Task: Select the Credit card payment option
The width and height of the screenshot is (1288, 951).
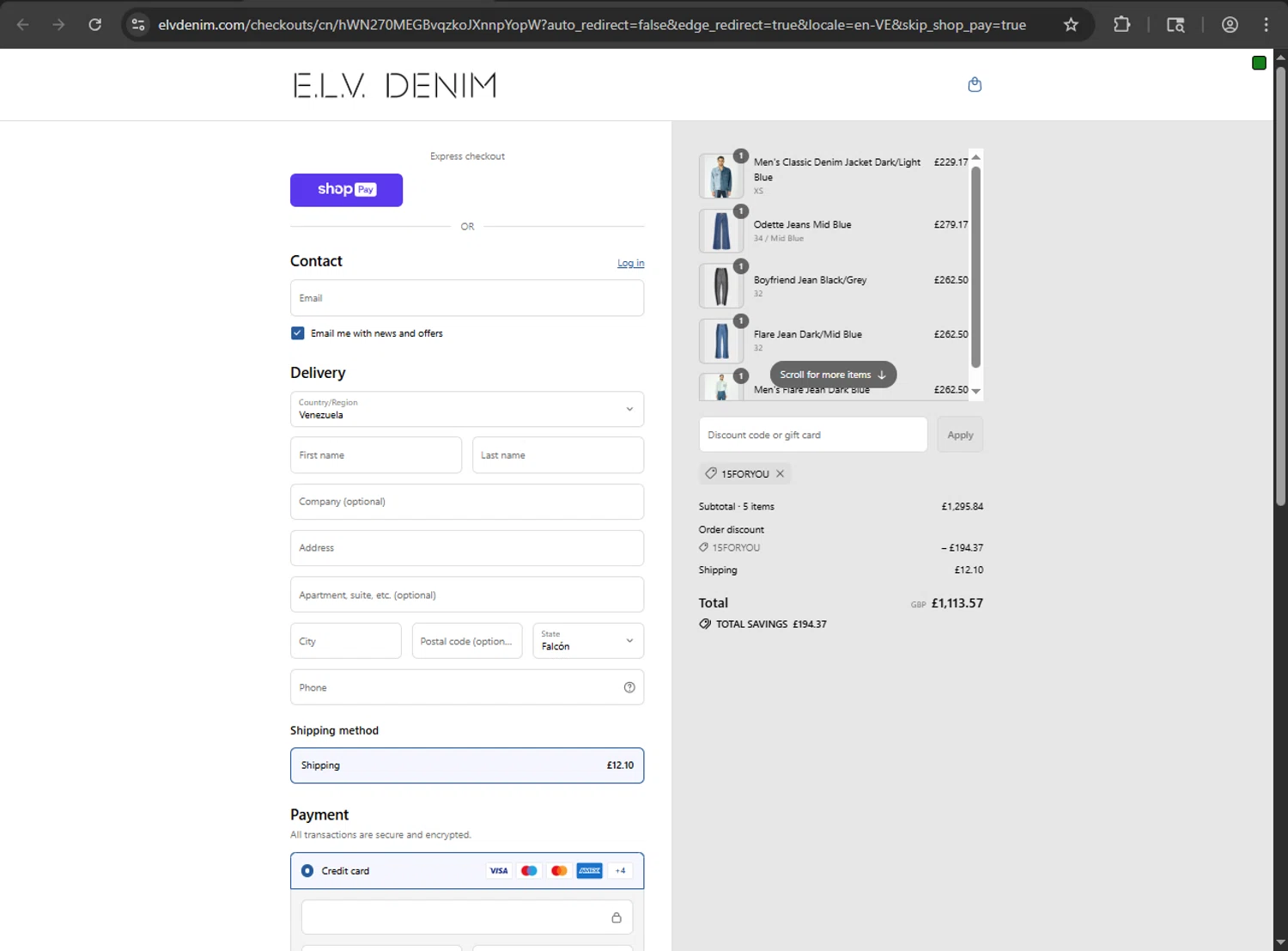Action: point(307,870)
